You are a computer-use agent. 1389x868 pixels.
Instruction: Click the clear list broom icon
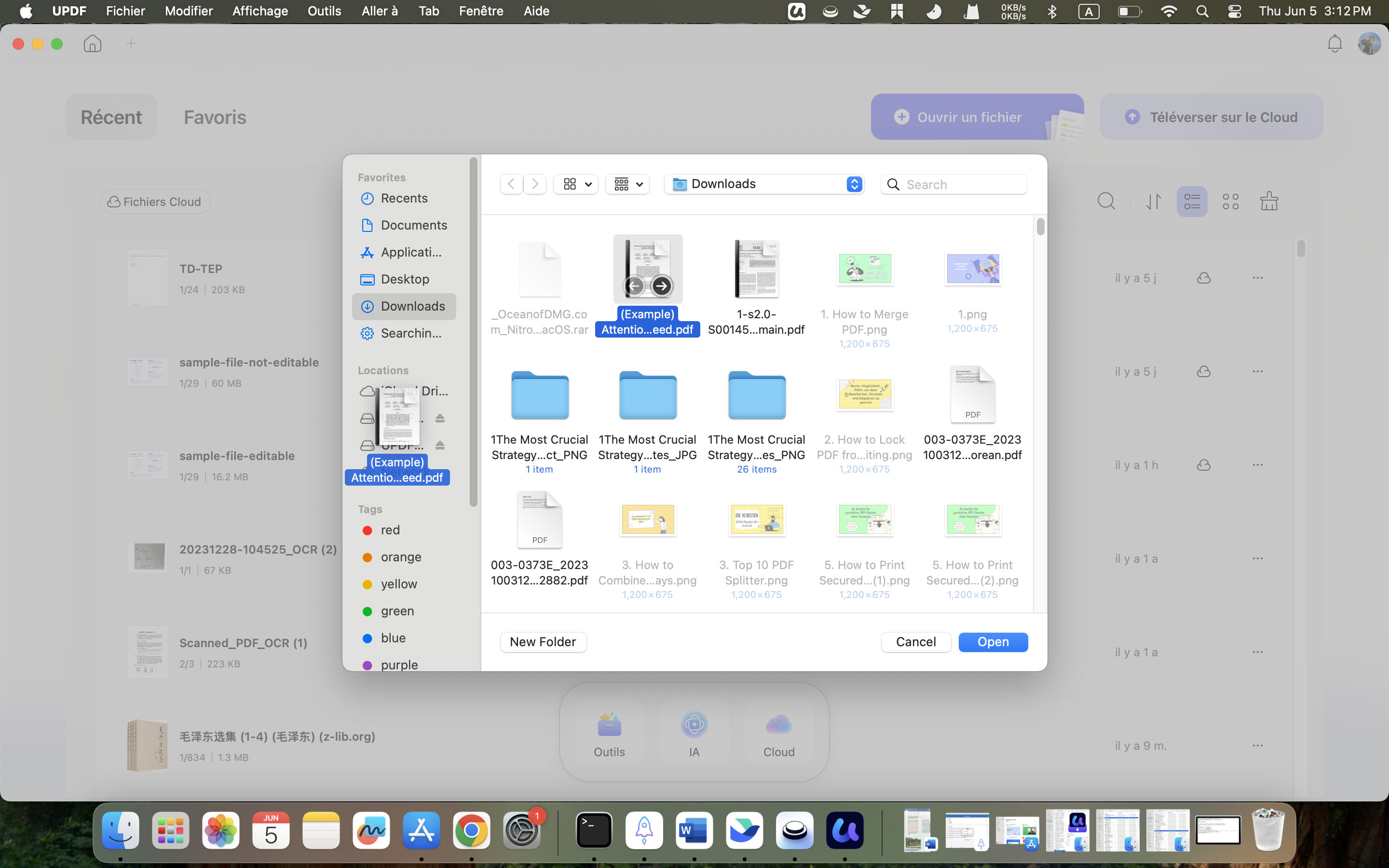coord(1269,202)
